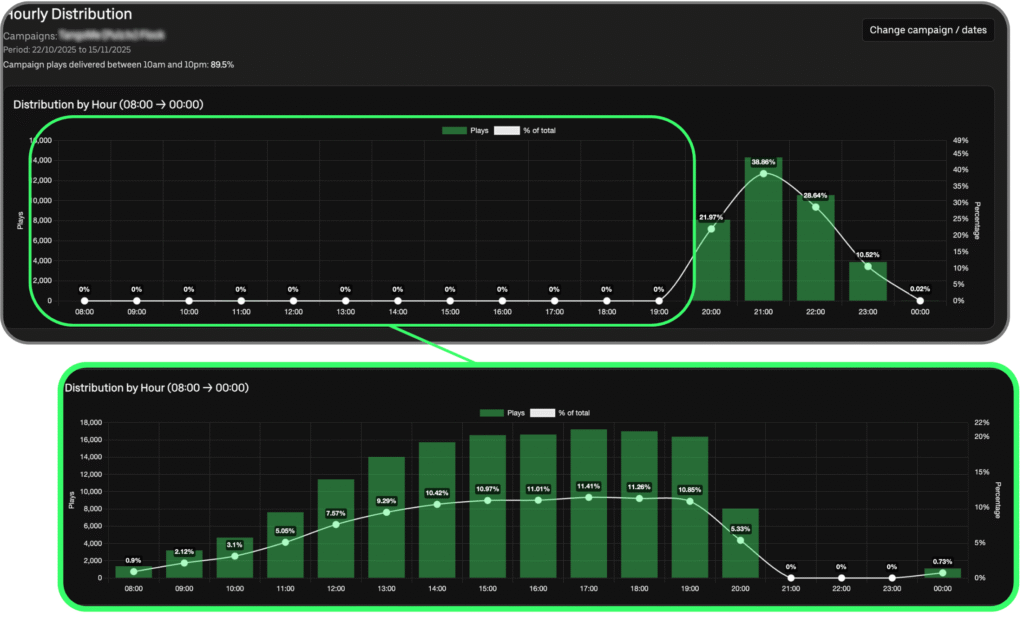Click the 0.02% data point at 00:00 in top chart

(x=920, y=301)
